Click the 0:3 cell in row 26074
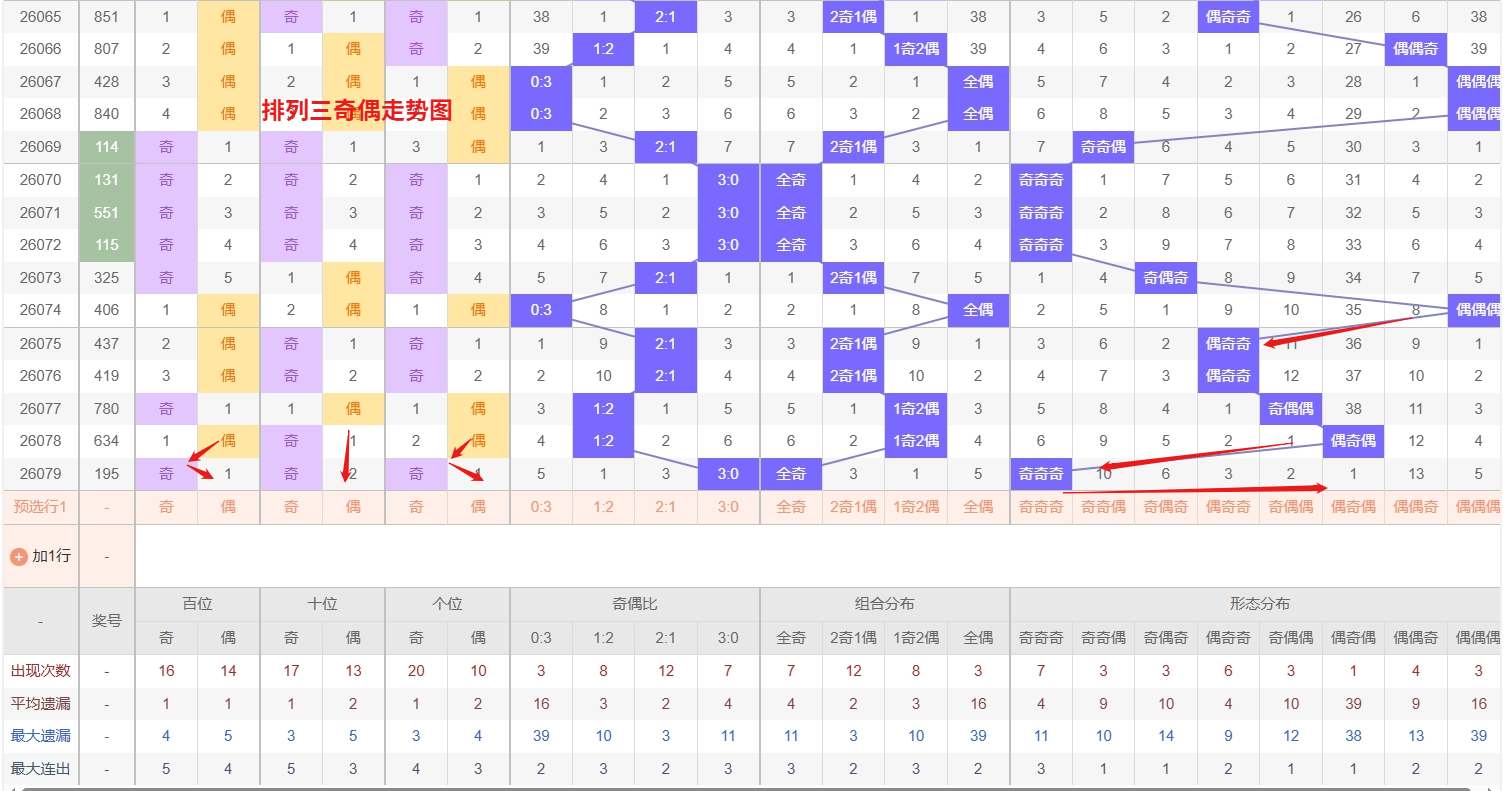Screen dimensions: 1505x791 point(541,310)
